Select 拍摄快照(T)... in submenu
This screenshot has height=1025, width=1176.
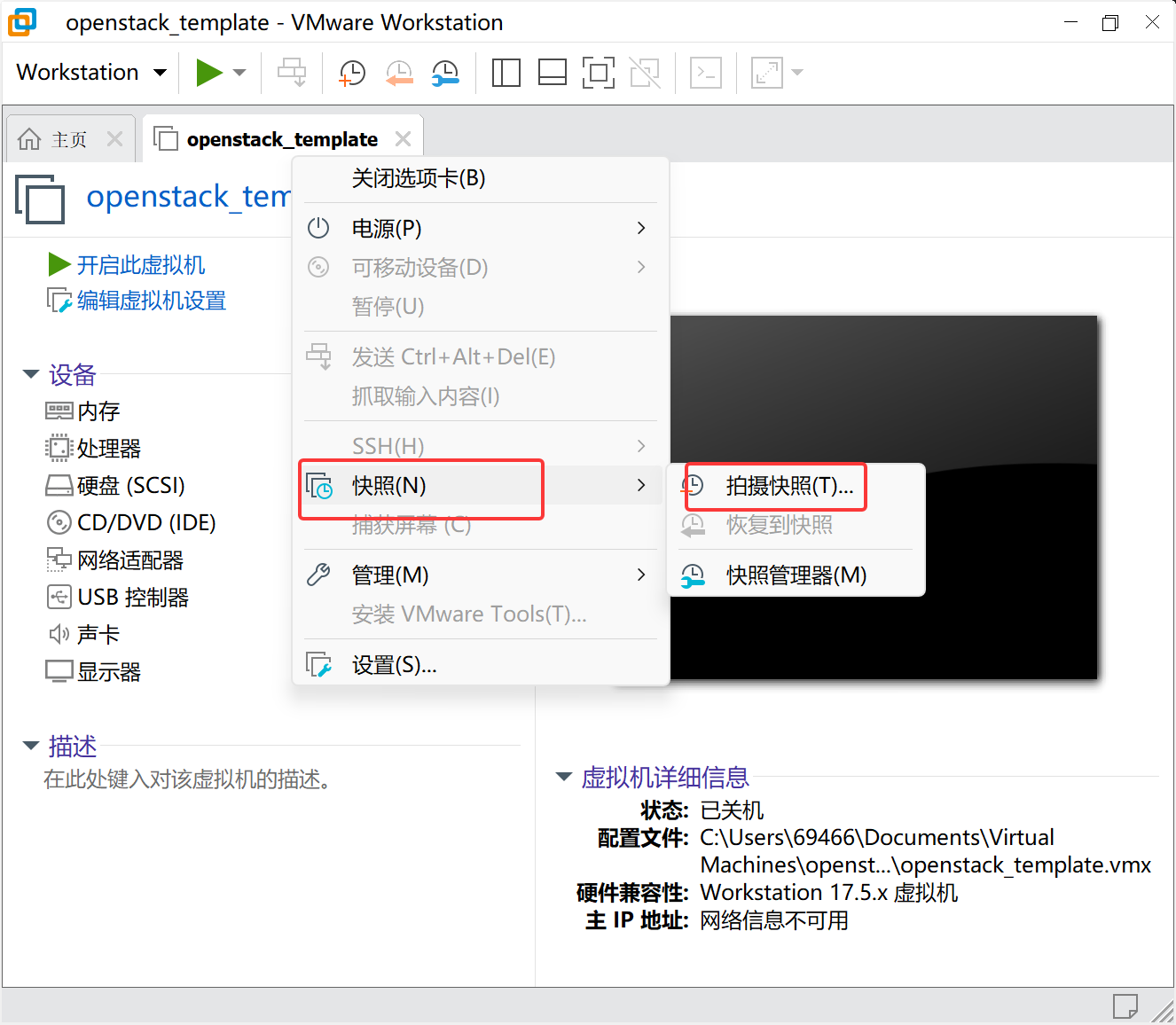(796, 485)
